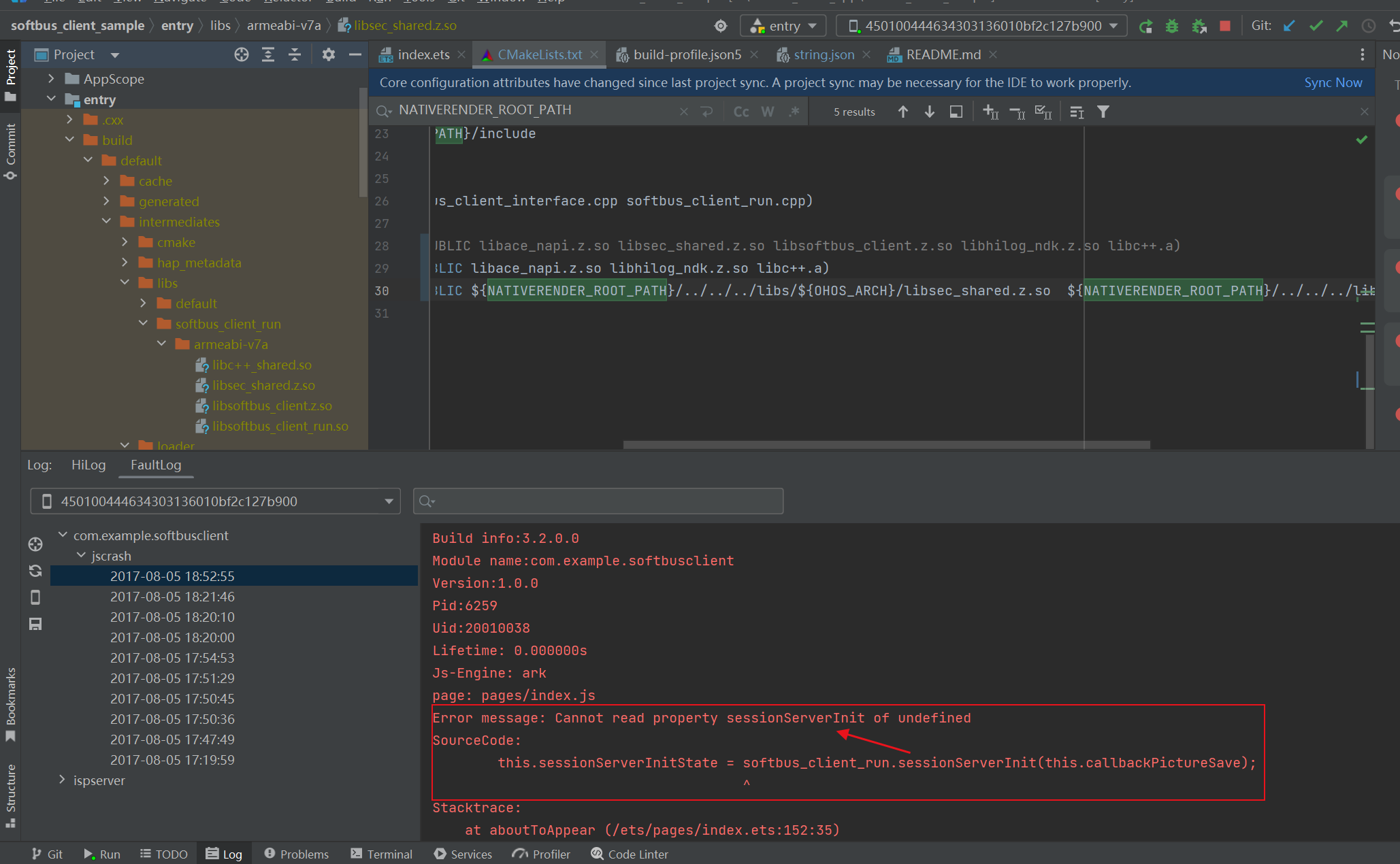Select the CMakeLists.txt editor tab
The image size is (1400, 864).
click(x=529, y=54)
